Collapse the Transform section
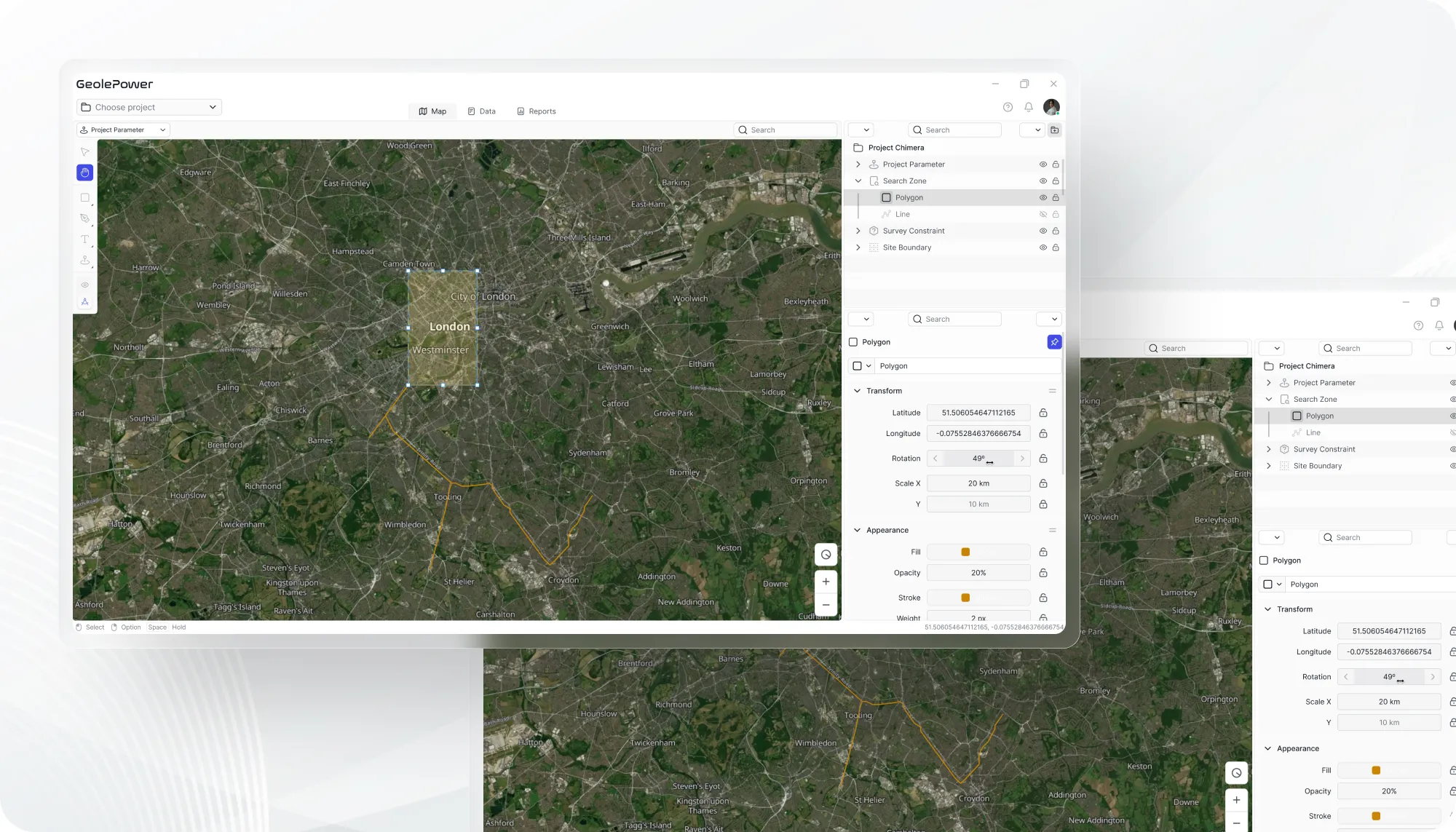 (x=857, y=391)
